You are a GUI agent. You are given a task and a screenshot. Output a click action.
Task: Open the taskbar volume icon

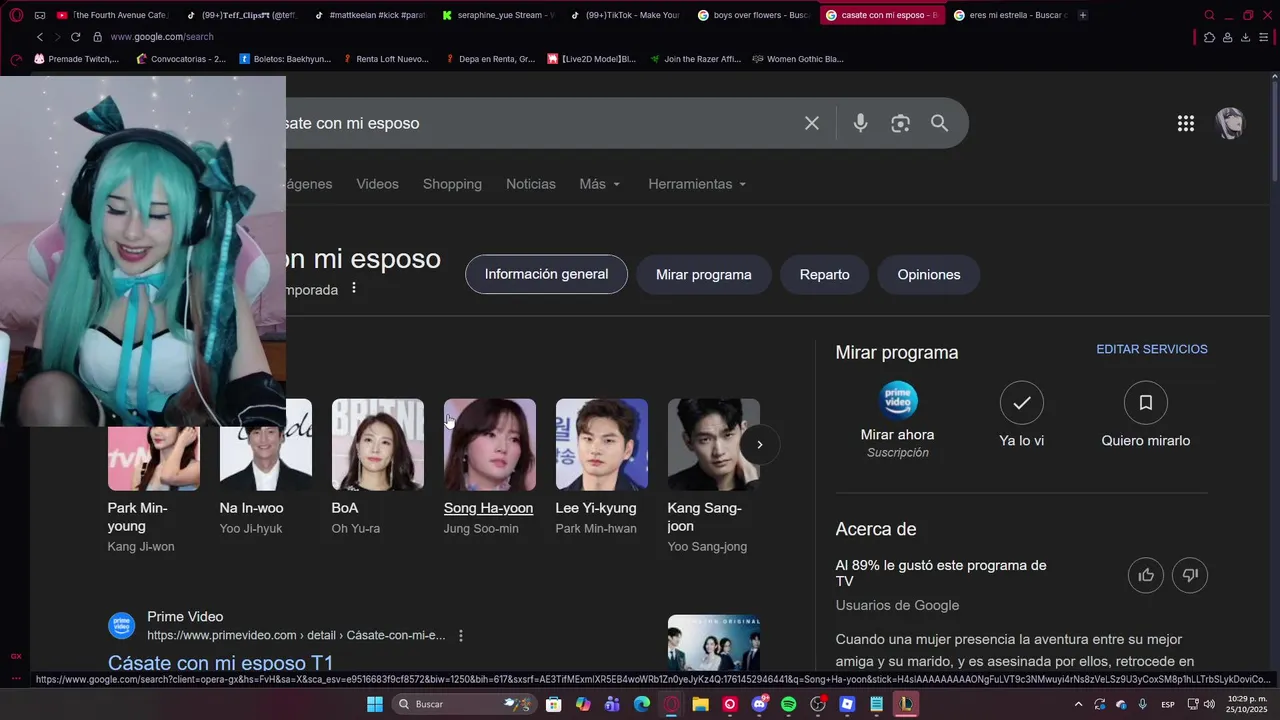[1210, 704]
